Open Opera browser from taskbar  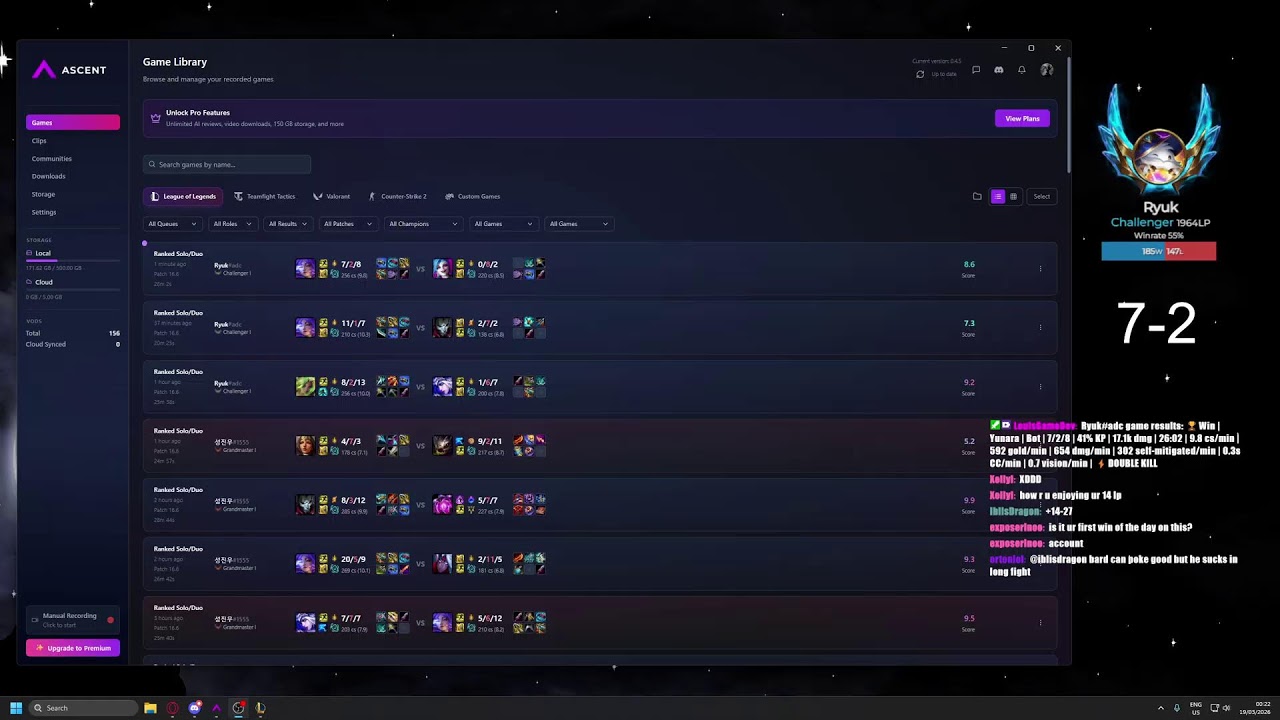172,708
